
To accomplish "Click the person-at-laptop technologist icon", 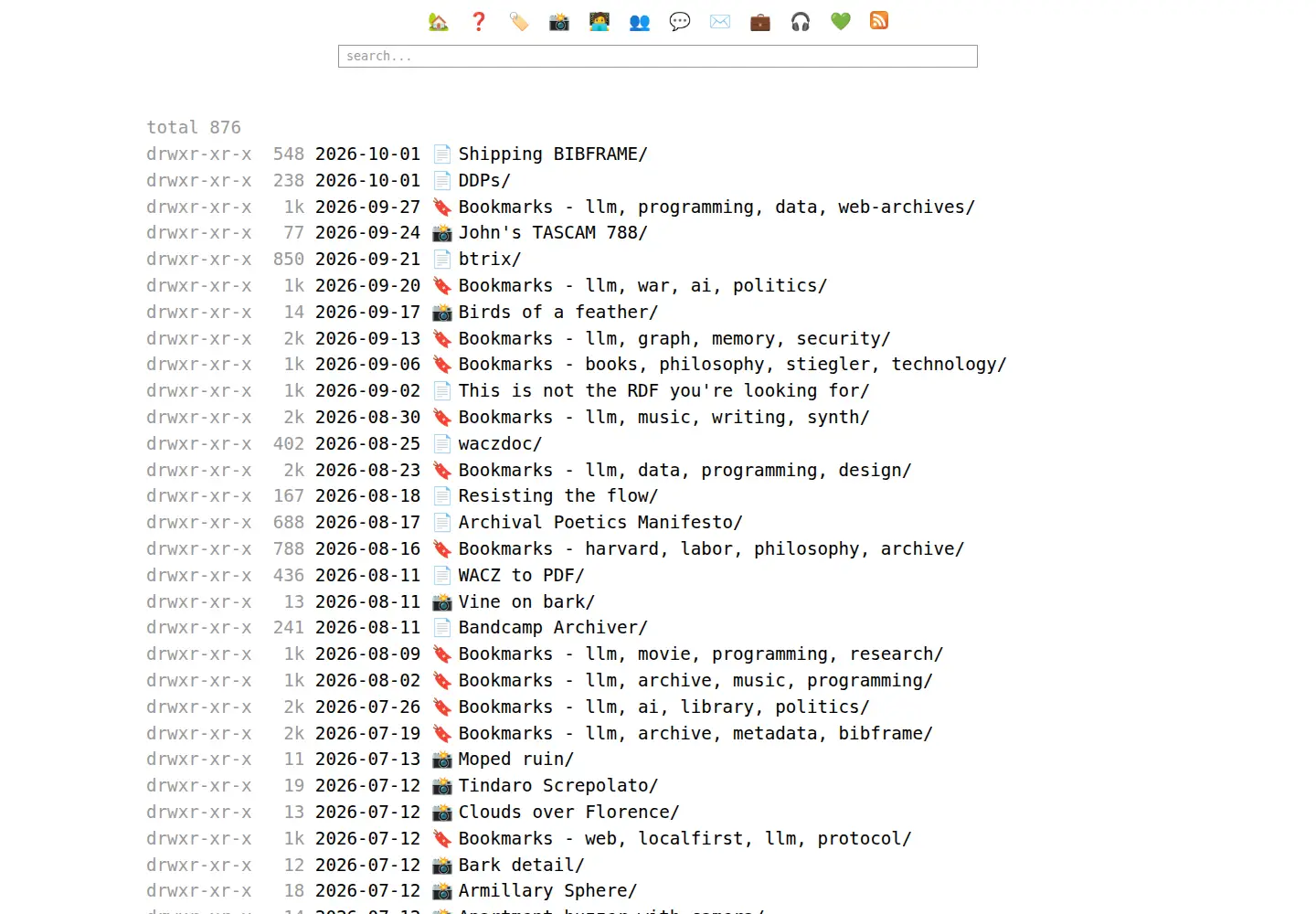I will coord(600,21).
